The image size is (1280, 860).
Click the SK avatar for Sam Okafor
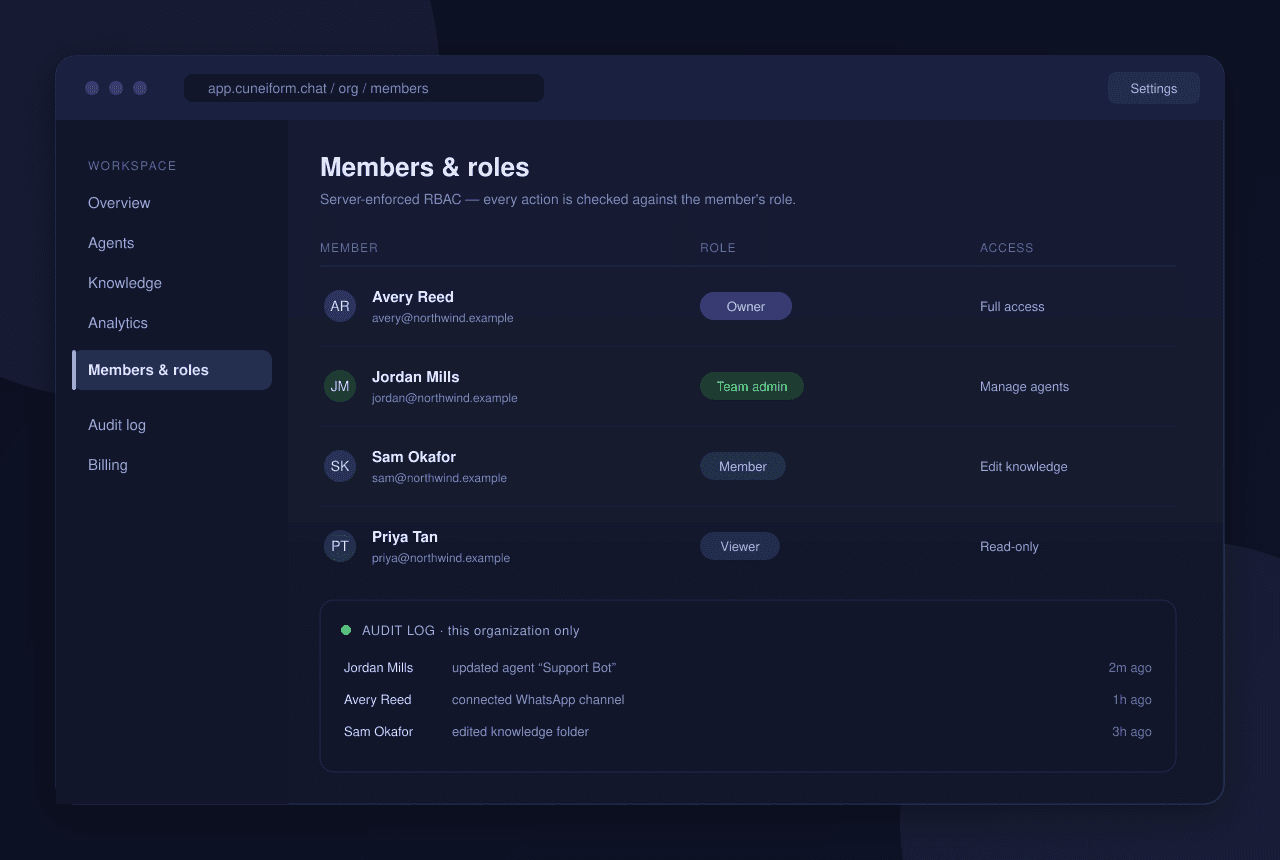click(x=340, y=466)
